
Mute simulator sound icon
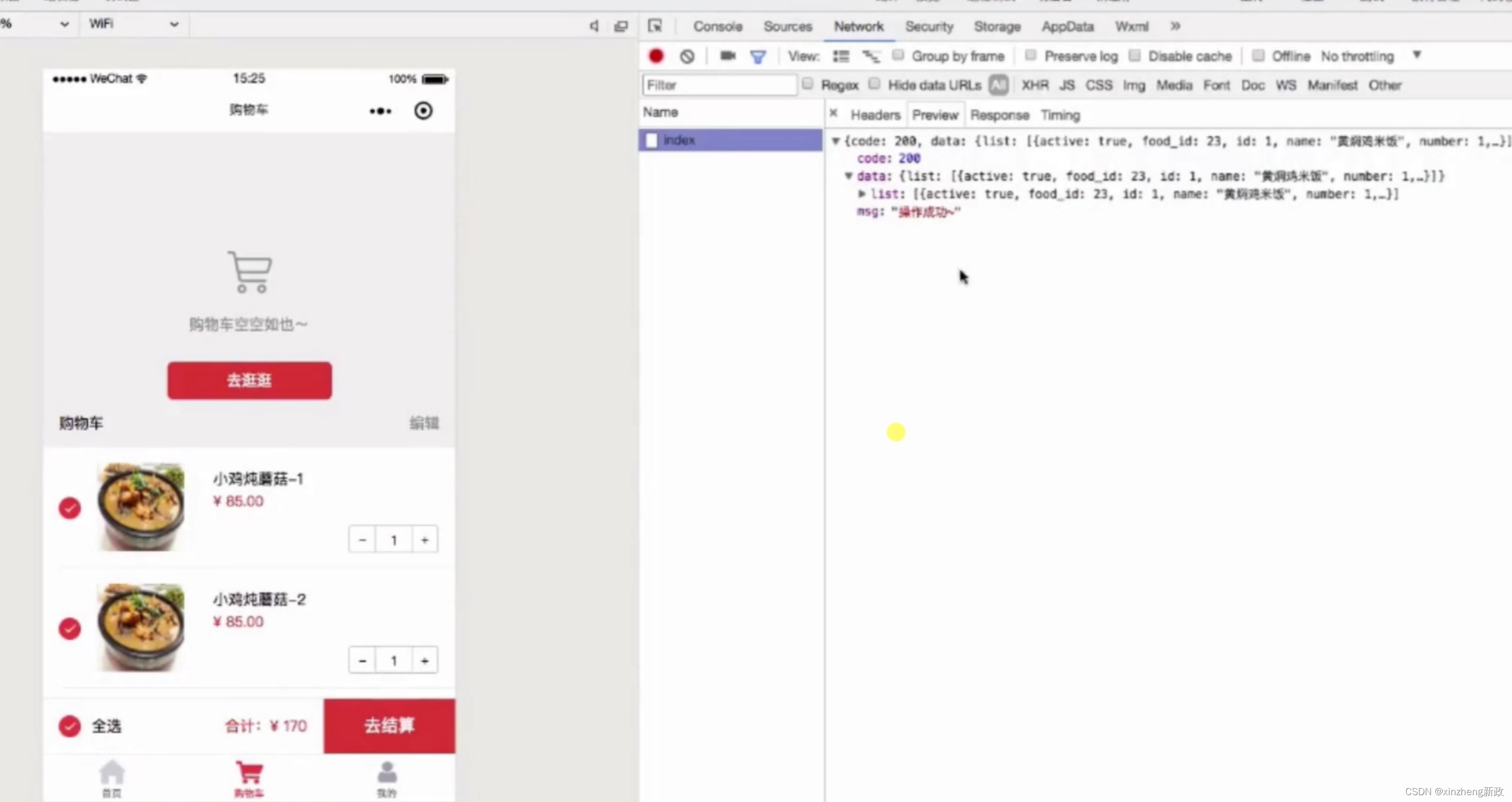[x=594, y=26]
